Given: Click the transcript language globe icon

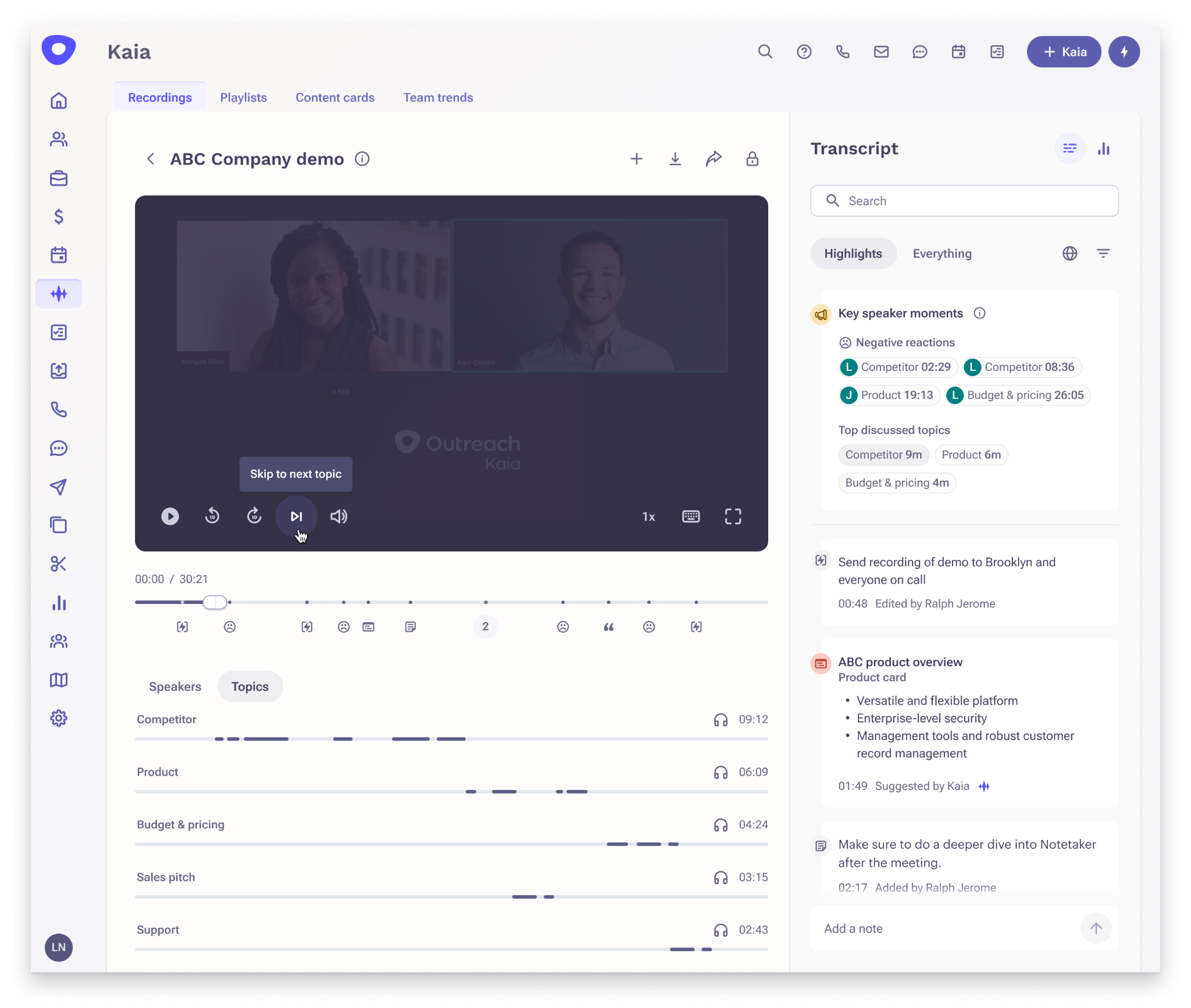Looking at the screenshot, I should [1069, 253].
